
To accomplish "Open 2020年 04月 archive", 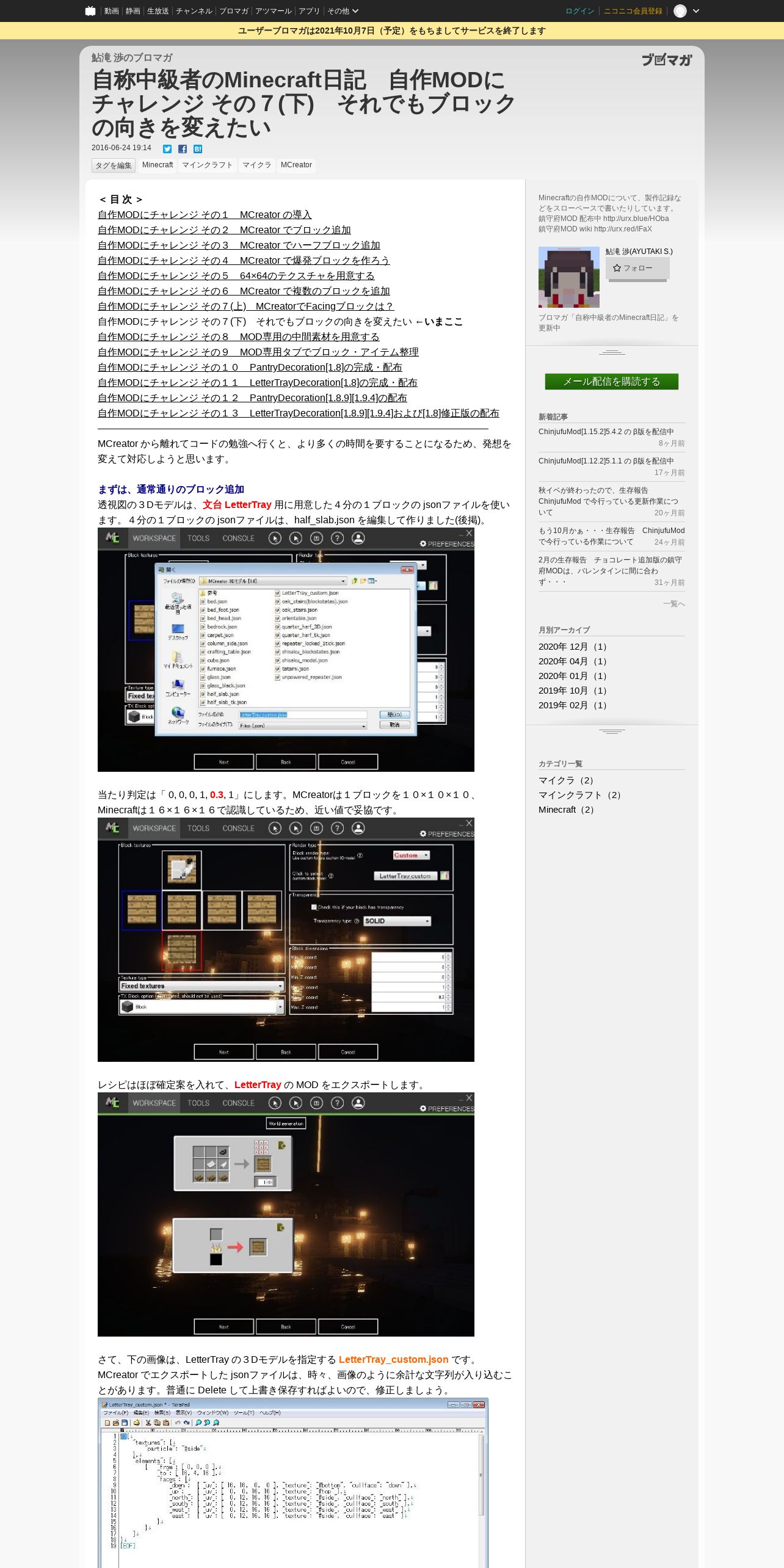I will [x=573, y=661].
